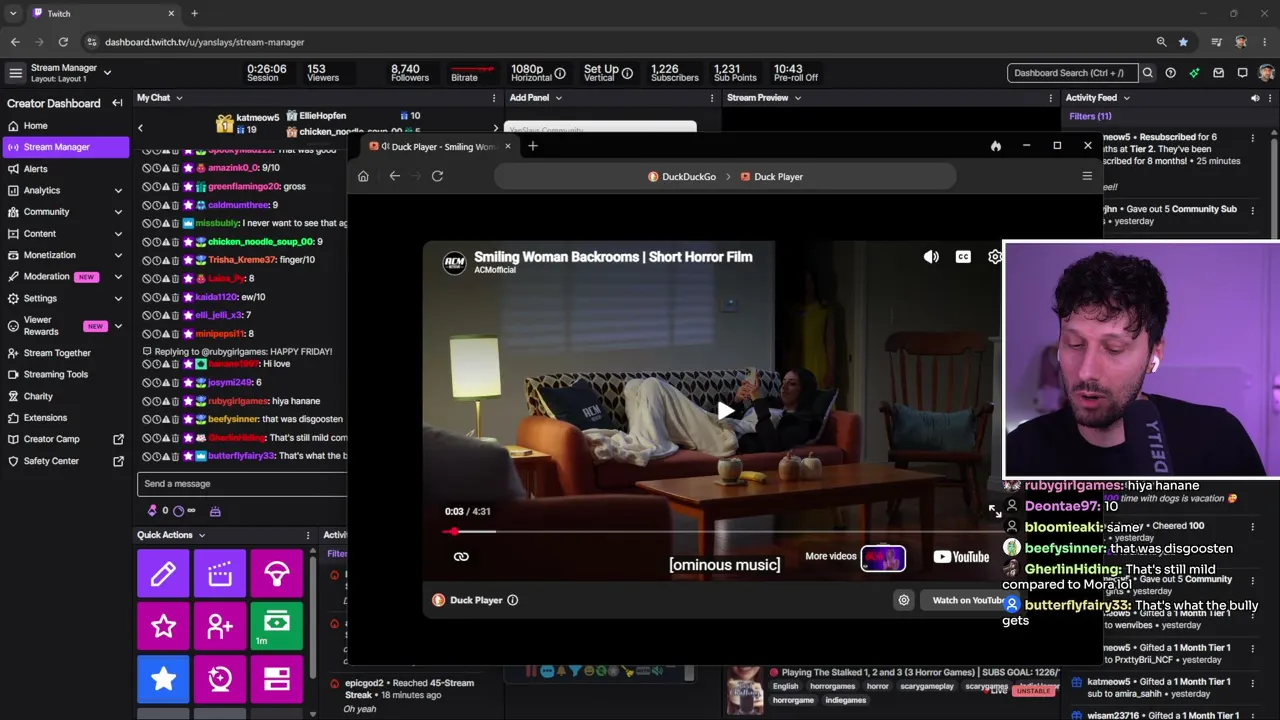This screenshot has height=720, width=1280.
Task: Focus the Dashboard Search field
Action: point(1072,73)
